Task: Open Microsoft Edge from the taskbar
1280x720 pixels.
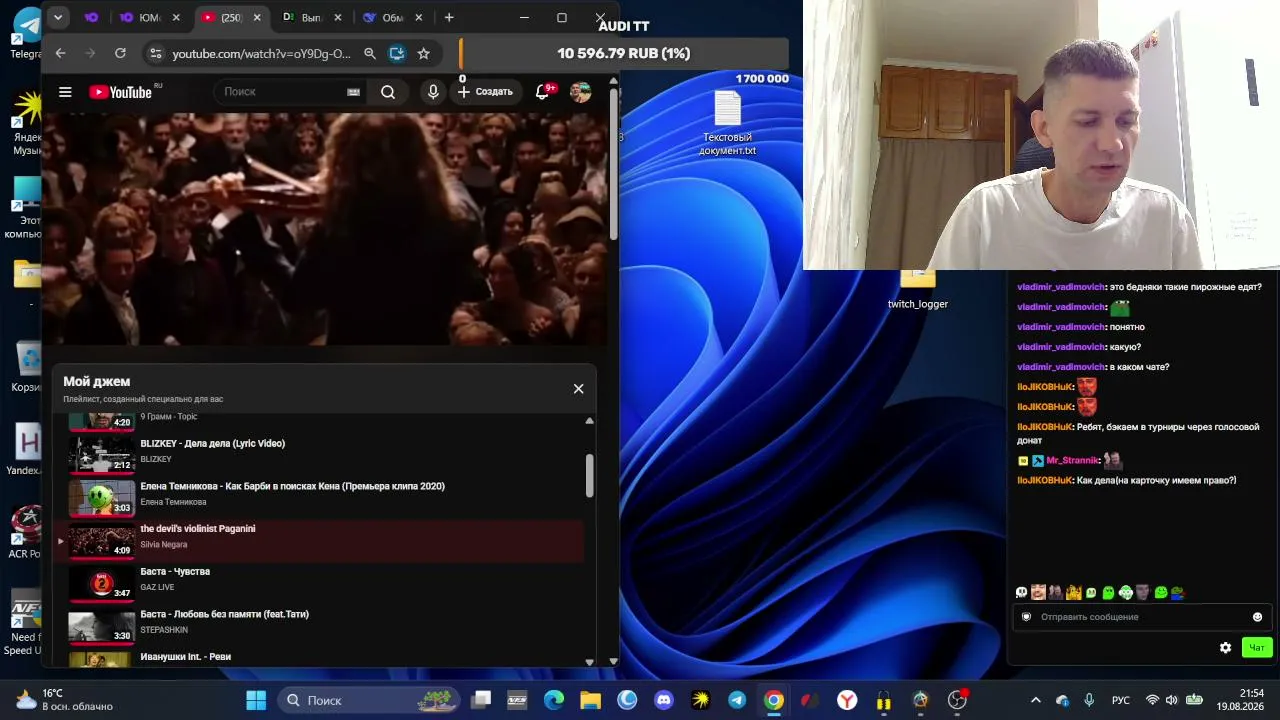Action: pyautogui.click(x=554, y=700)
